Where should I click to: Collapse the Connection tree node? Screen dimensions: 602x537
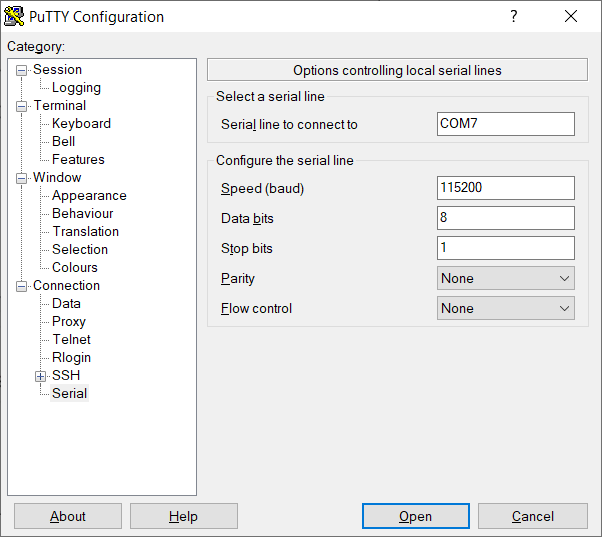click(x=23, y=286)
